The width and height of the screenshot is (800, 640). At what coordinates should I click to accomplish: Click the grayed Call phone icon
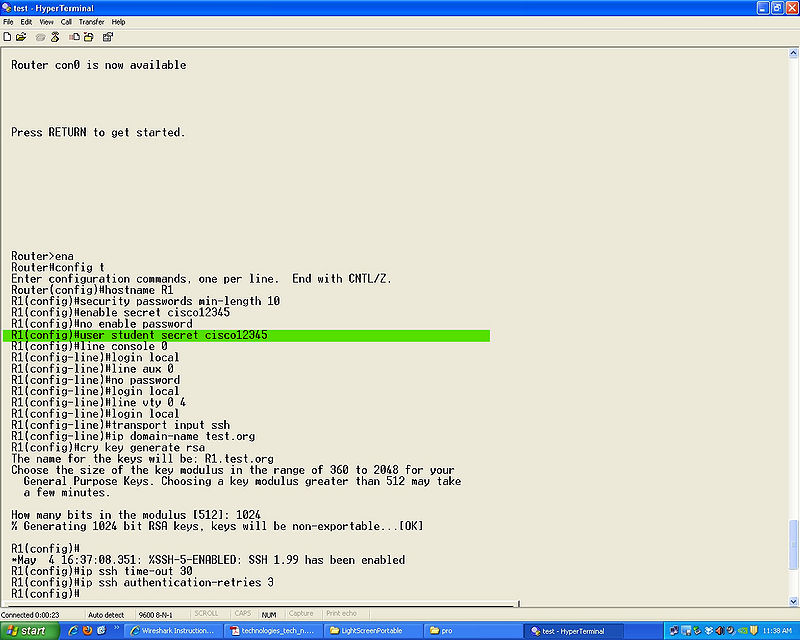[x=40, y=37]
